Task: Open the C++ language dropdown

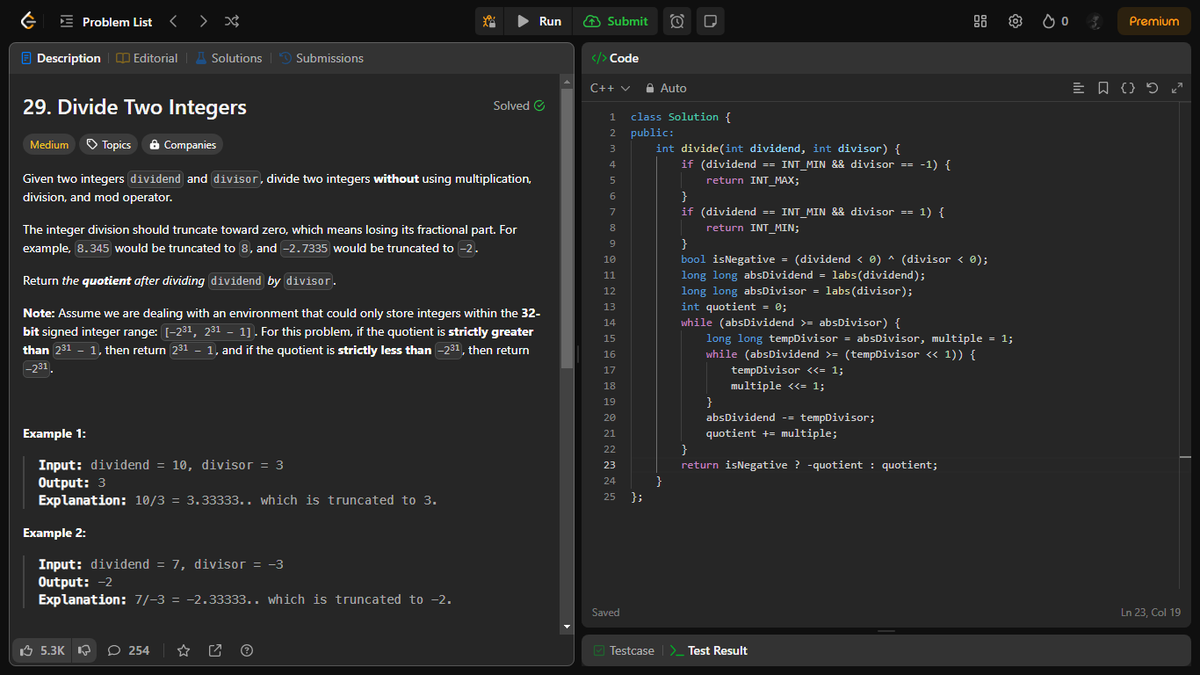Action: click(610, 88)
